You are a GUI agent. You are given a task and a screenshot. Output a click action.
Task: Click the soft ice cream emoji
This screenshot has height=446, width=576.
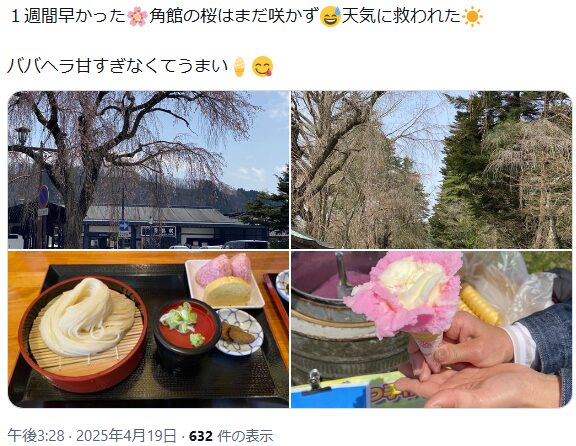(x=240, y=67)
